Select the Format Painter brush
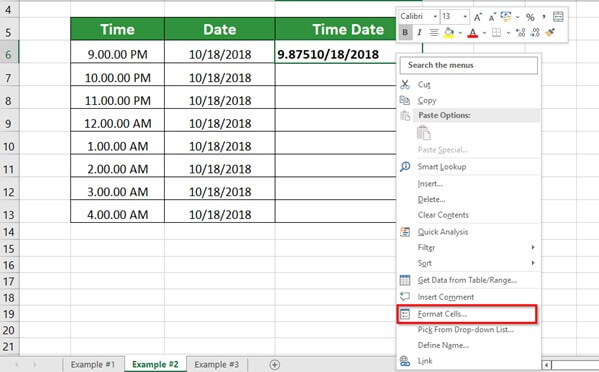 click(x=550, y=33)
